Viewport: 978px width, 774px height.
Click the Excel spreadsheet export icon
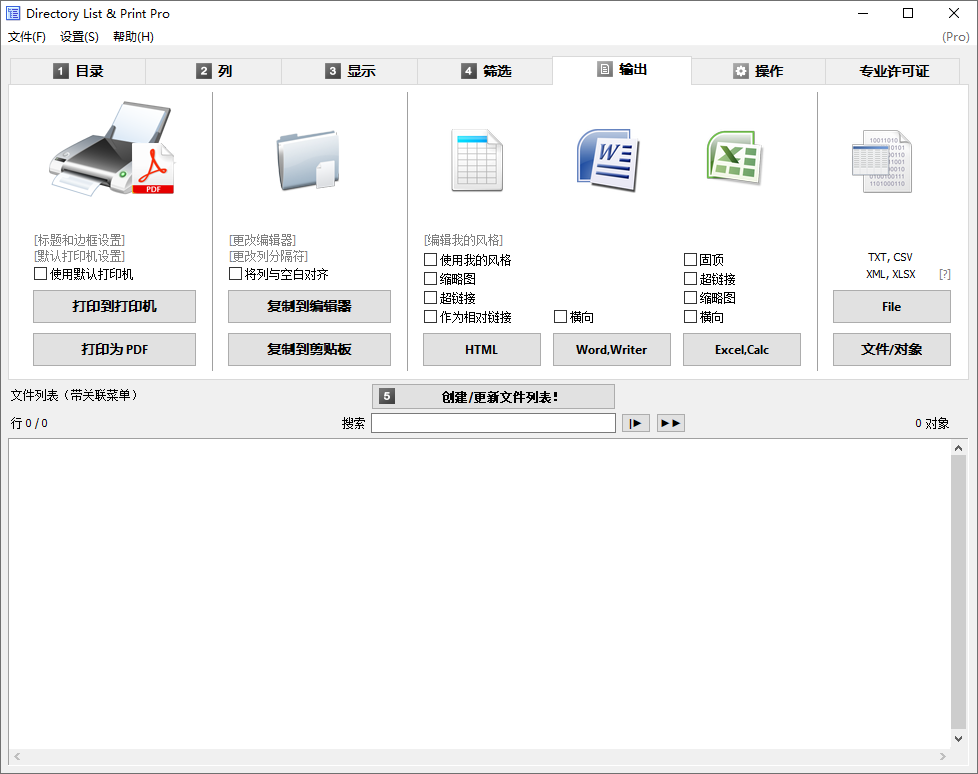pyautogui.click(x=734, y=158)
